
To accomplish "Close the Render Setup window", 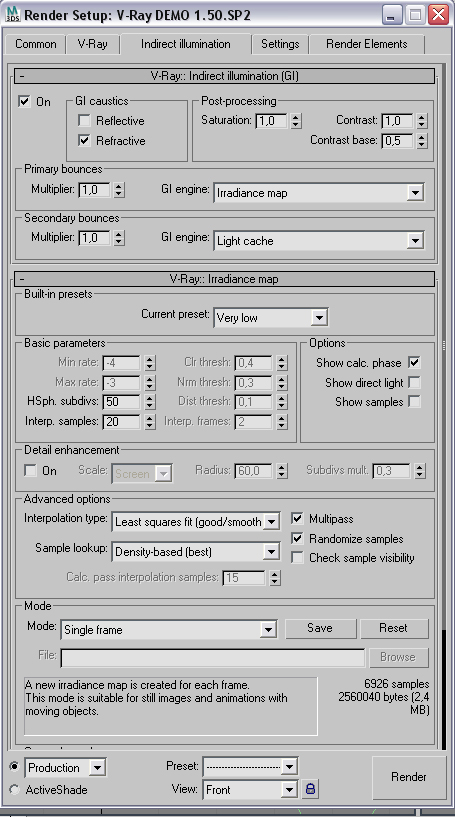I will [439, 15].
